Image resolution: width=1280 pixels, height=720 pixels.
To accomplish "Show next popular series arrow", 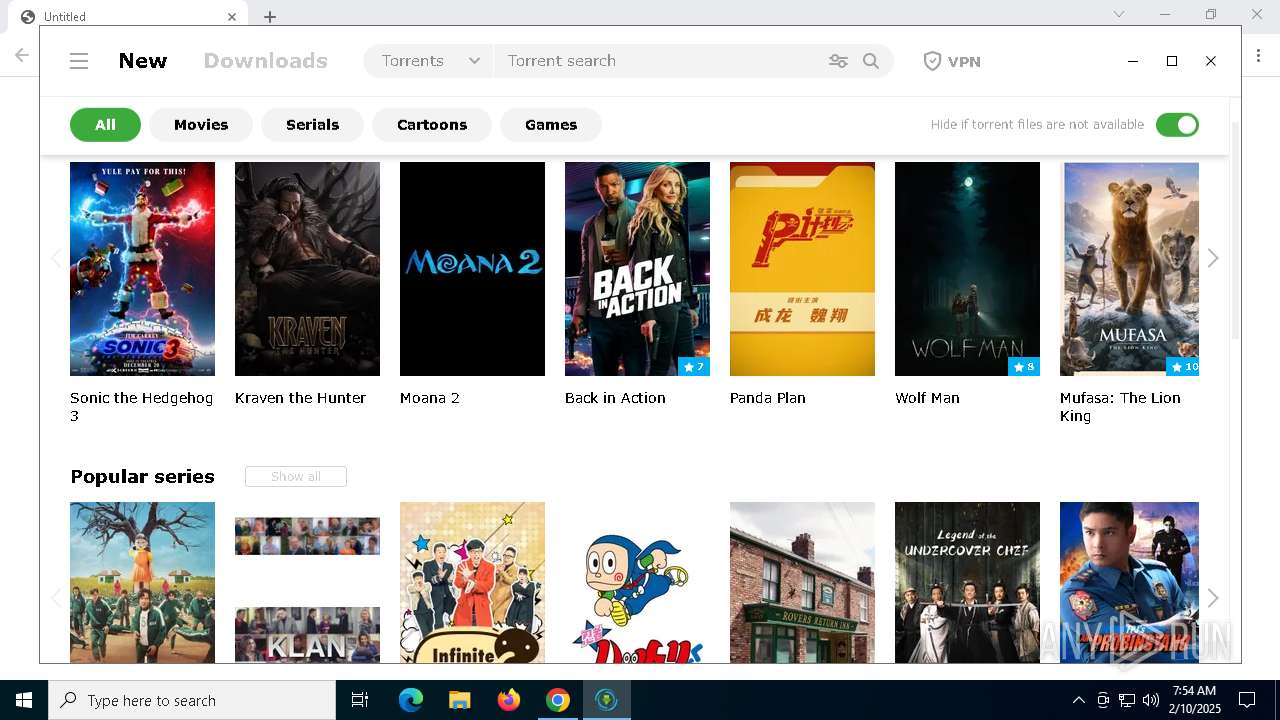I will pos(1213,598).
